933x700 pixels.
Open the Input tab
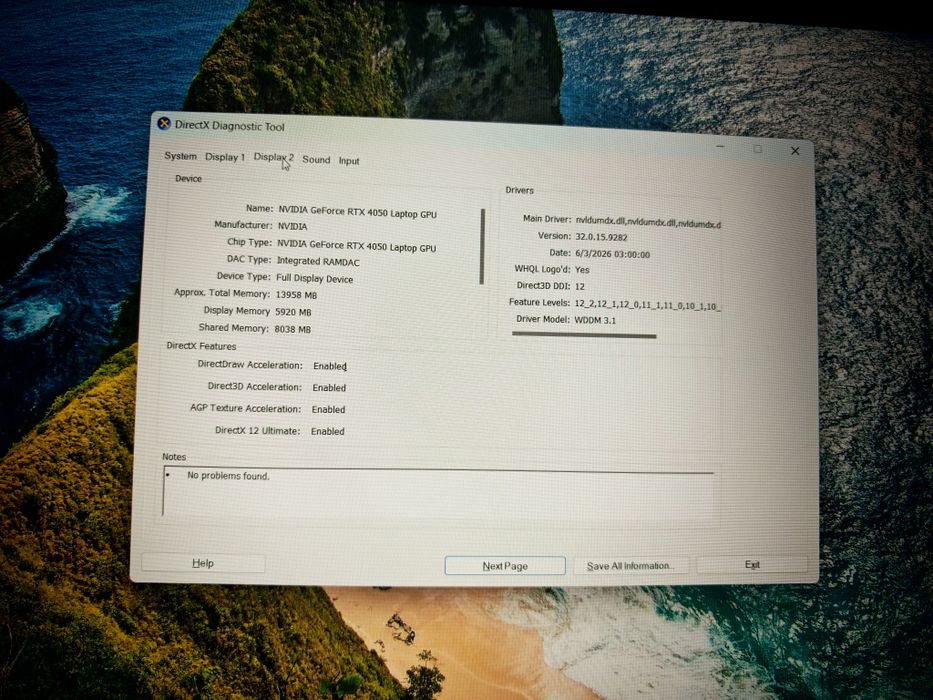(x=349, y=161)
